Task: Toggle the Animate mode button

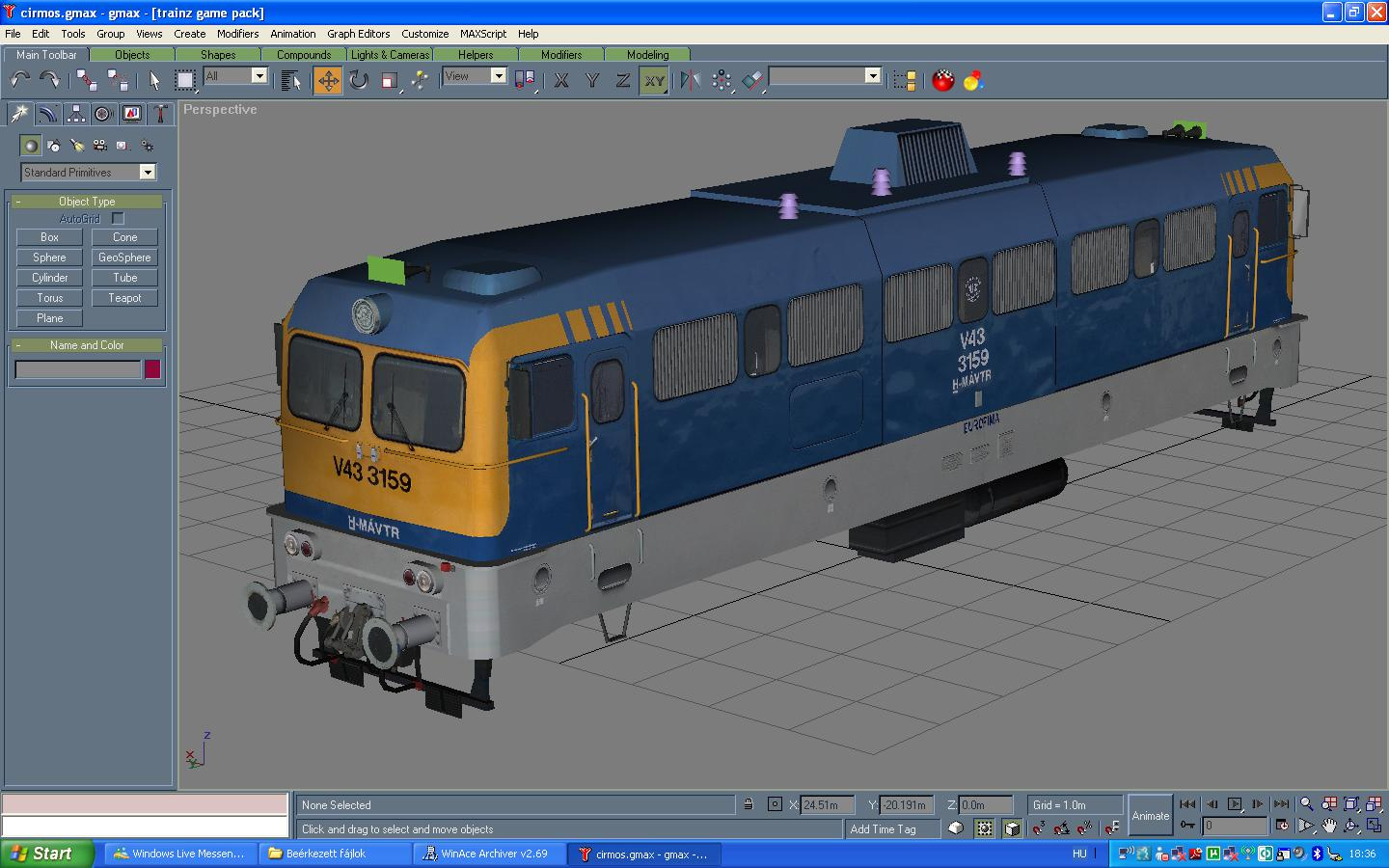Action: 1150,816
